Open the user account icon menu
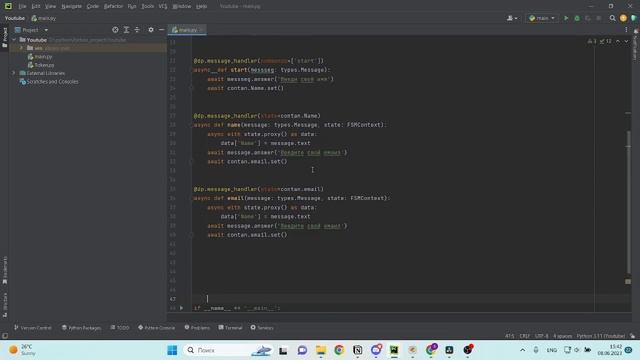 tap(512, 18)
